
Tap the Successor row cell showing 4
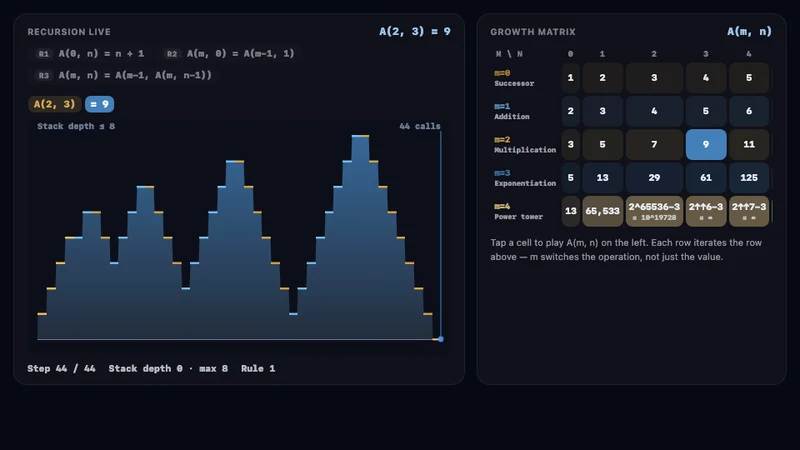(706, 78)
